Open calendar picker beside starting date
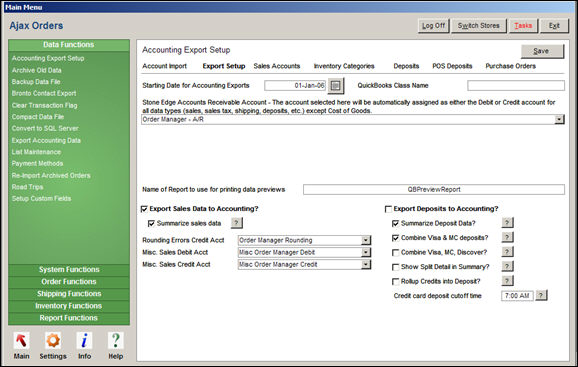This screenshot has height=367, width=578. coord(335,85)
